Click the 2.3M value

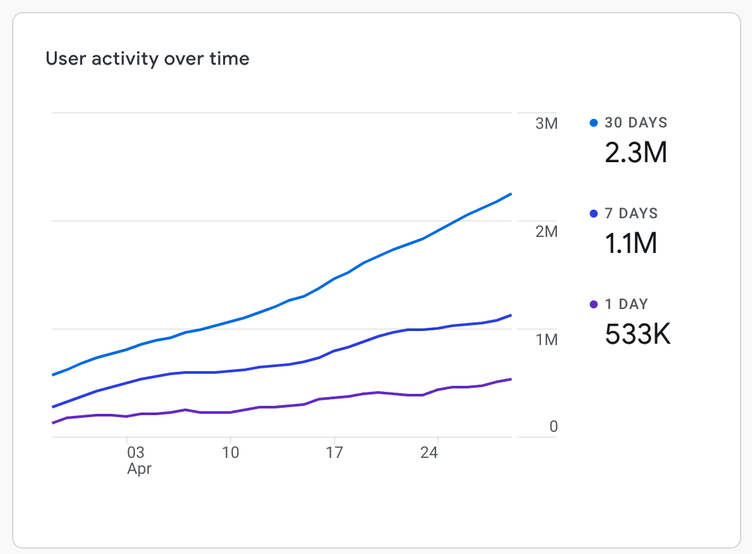635,153
